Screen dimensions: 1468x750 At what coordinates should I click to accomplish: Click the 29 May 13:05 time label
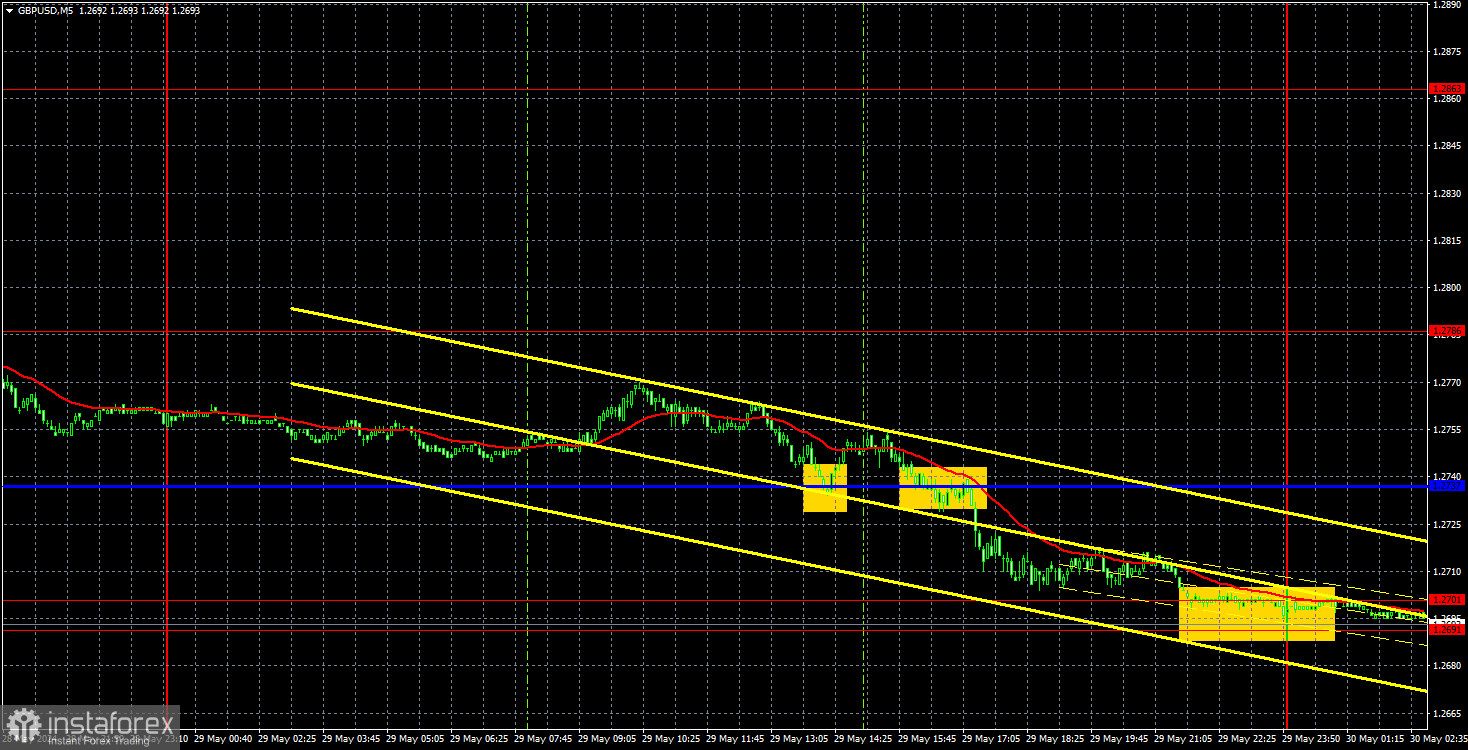pos(799,740)
